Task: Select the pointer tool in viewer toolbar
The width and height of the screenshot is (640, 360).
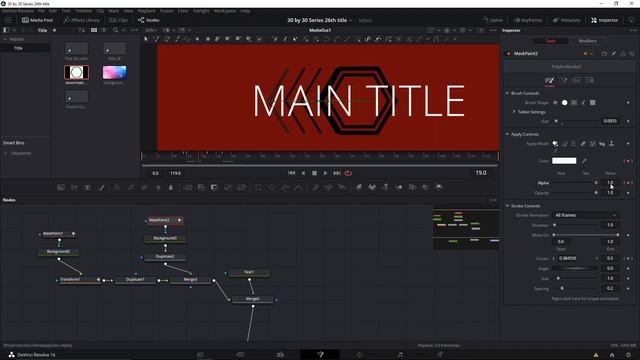Action: click(x=146, y=39)
